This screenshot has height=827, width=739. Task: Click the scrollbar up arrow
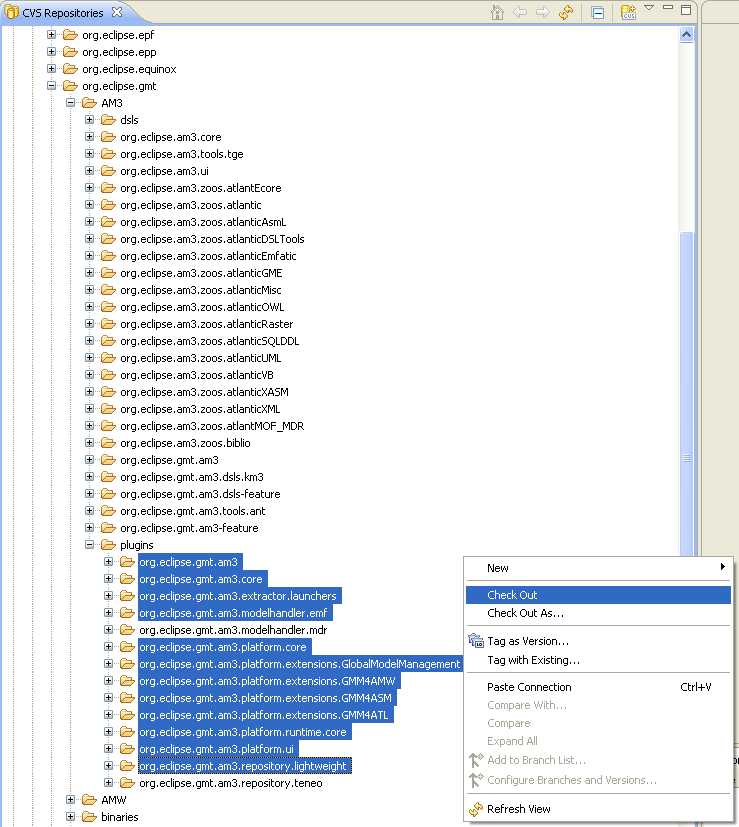coord(686,35)
